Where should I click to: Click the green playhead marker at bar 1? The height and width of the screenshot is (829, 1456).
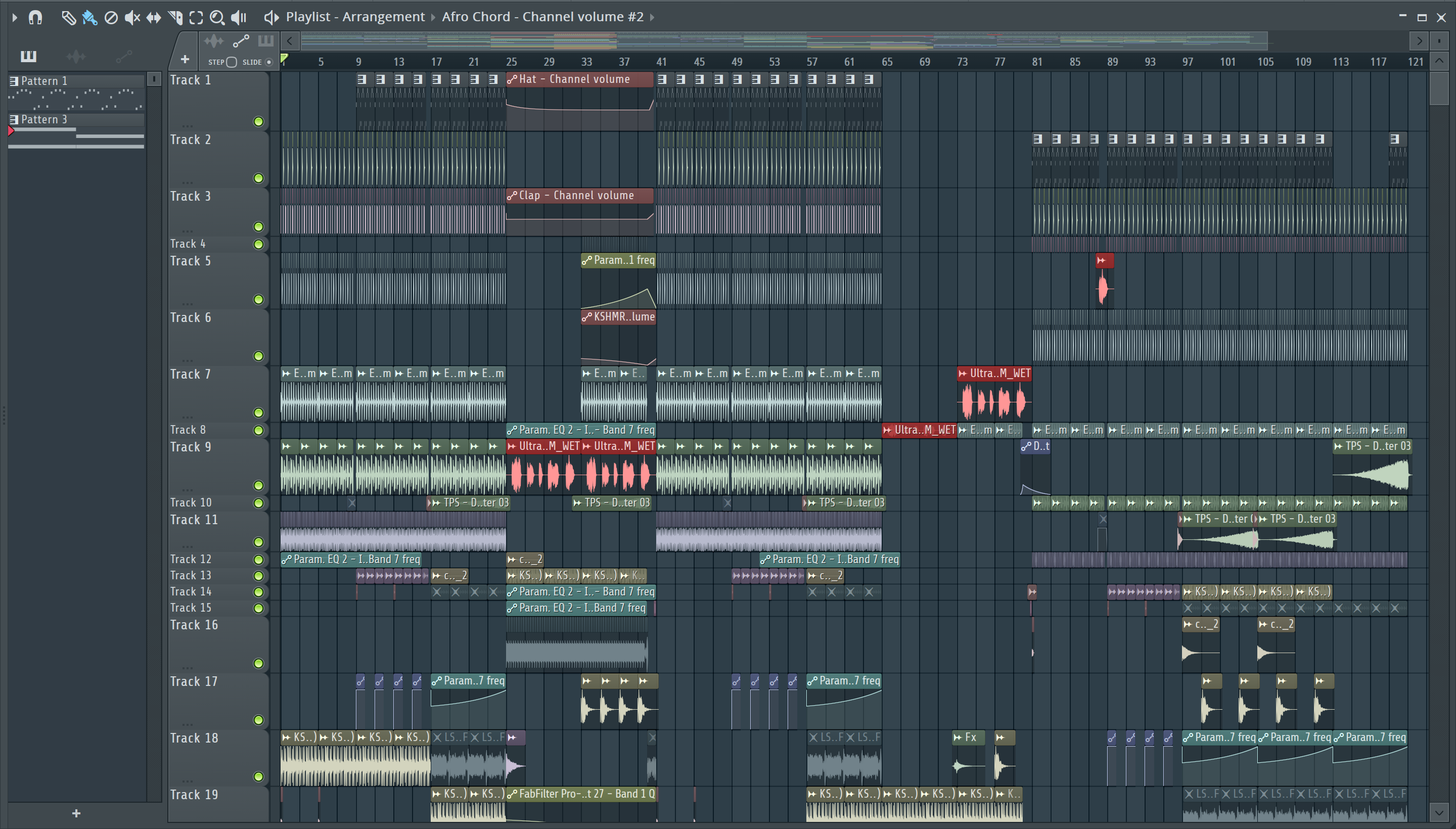point(284,58)
